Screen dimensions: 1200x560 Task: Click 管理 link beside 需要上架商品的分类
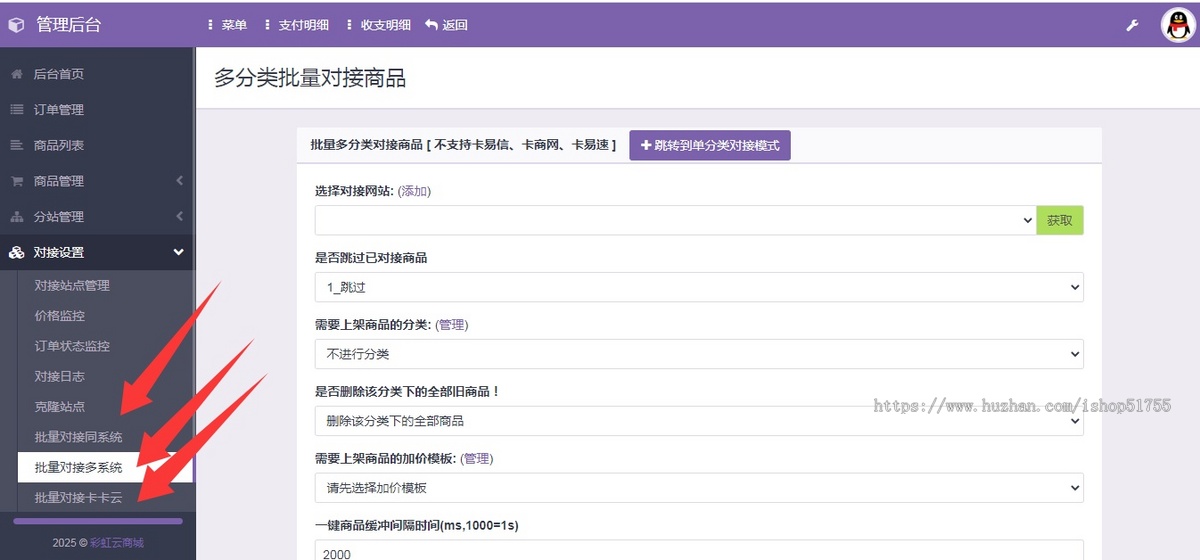[452, 325]
